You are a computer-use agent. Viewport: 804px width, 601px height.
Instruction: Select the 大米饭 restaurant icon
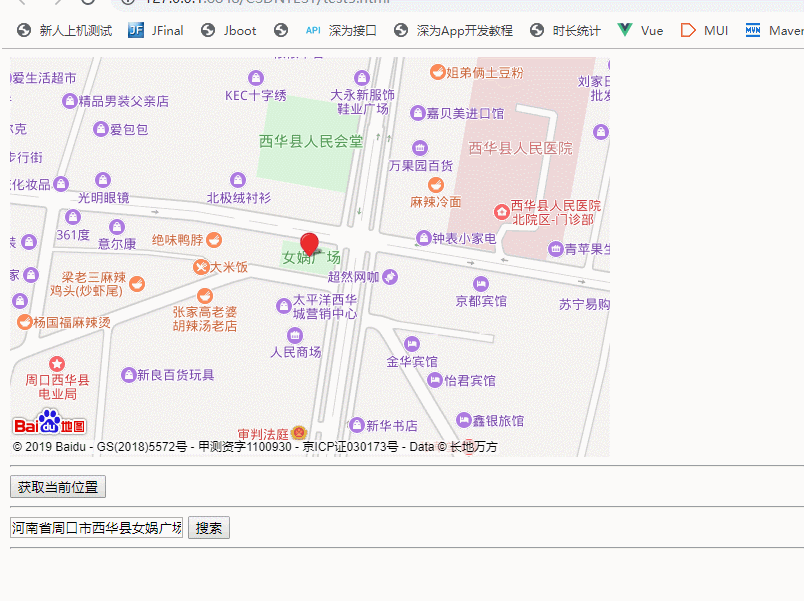(x=201, y=267)
